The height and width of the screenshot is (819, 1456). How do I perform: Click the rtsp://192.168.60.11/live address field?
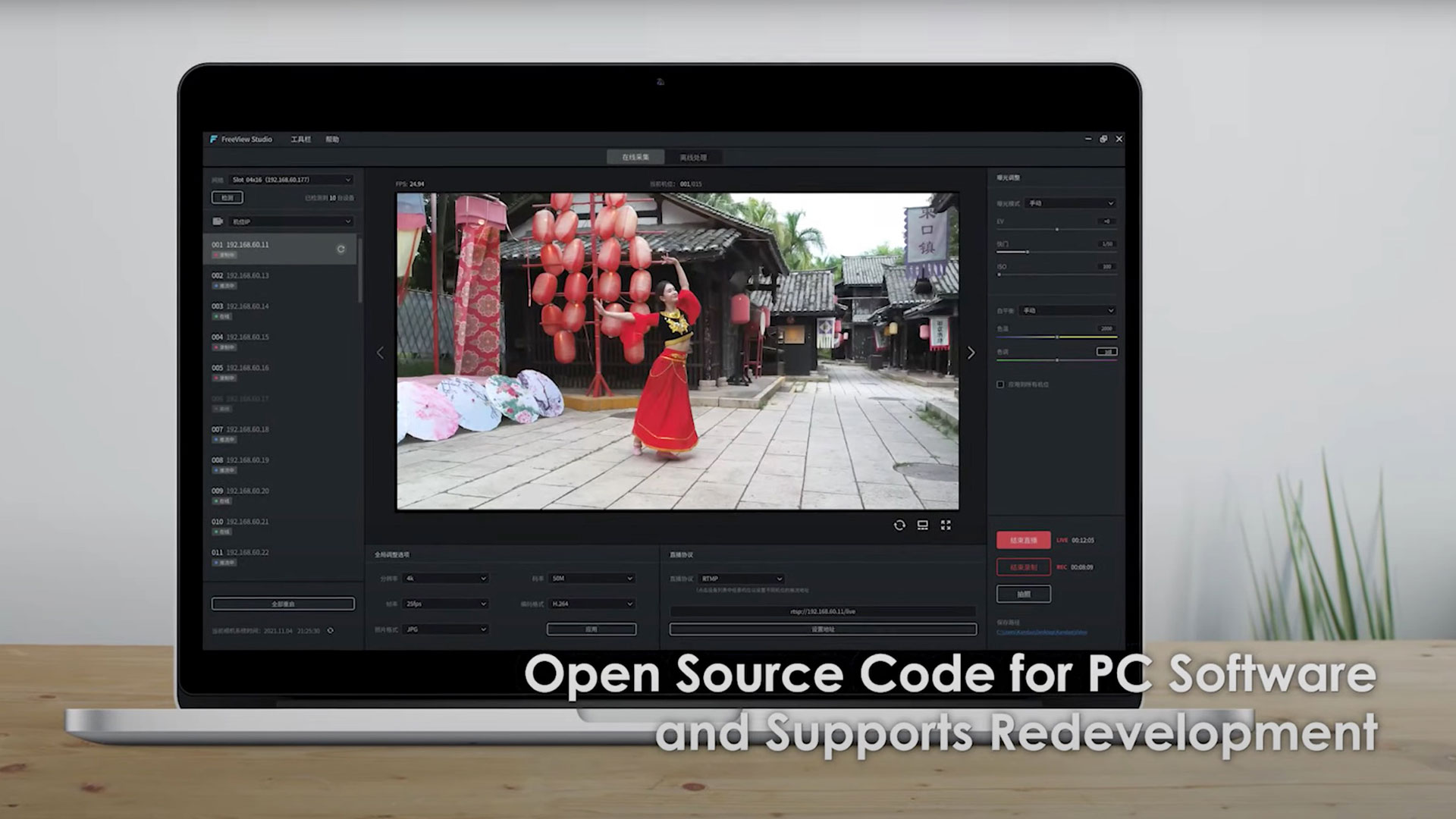(x=822, y=610)
